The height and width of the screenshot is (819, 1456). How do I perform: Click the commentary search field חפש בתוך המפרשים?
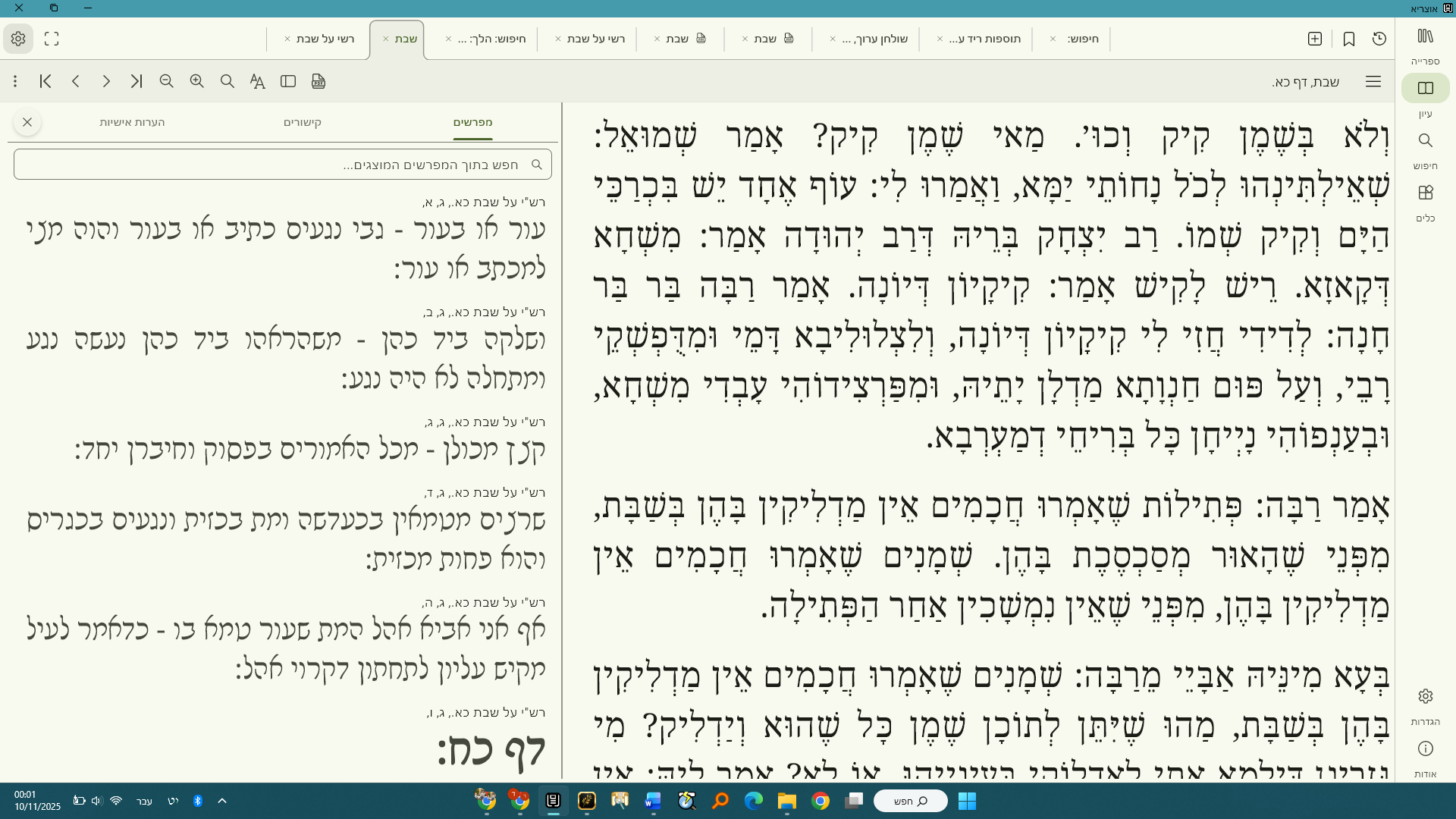point(281,164)
